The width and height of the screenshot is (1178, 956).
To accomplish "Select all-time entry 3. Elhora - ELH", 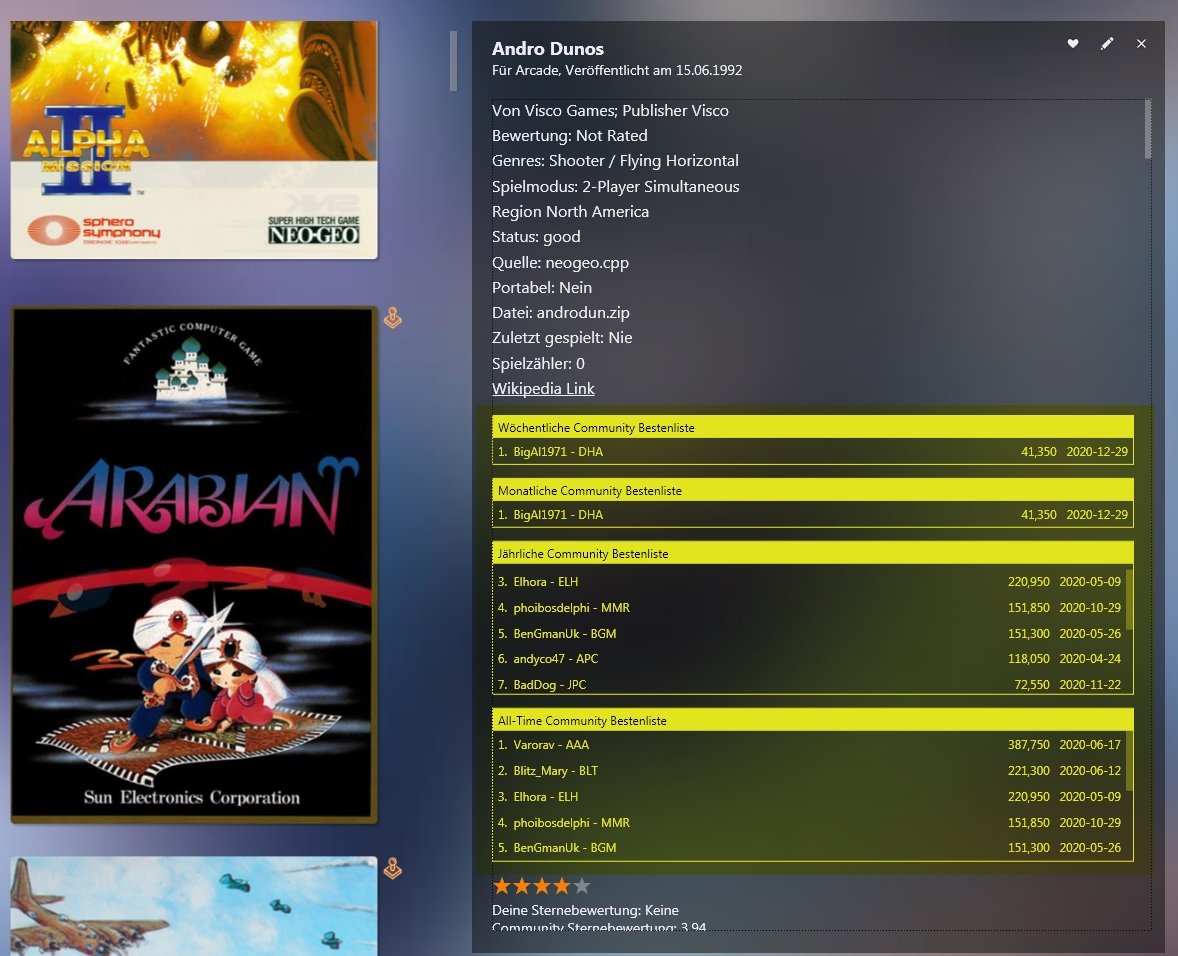I will [x=808, y=796].
